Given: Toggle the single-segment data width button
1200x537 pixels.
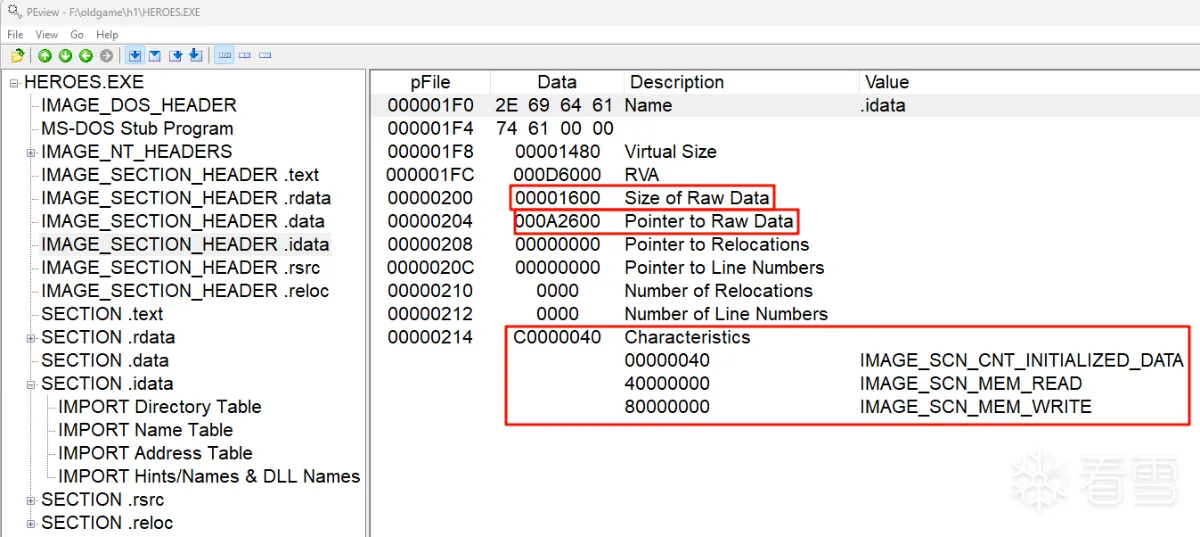Looking at the screenshot, I should pos(265,55).
